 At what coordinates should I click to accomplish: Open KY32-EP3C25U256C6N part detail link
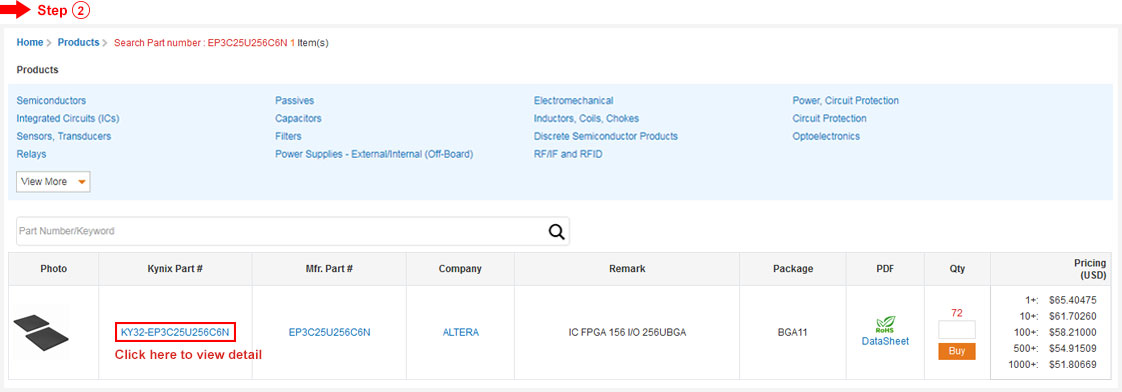click(x=175, y=332)
